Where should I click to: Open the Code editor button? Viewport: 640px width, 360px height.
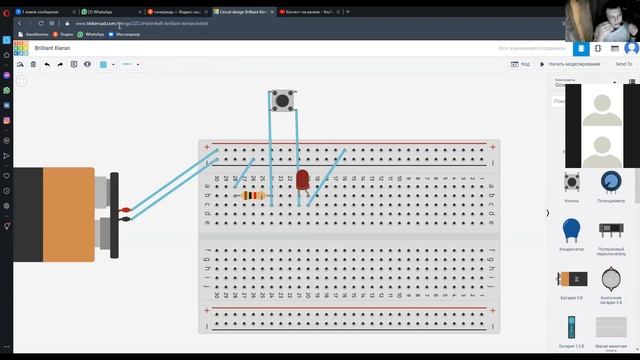tap(520, 64)
